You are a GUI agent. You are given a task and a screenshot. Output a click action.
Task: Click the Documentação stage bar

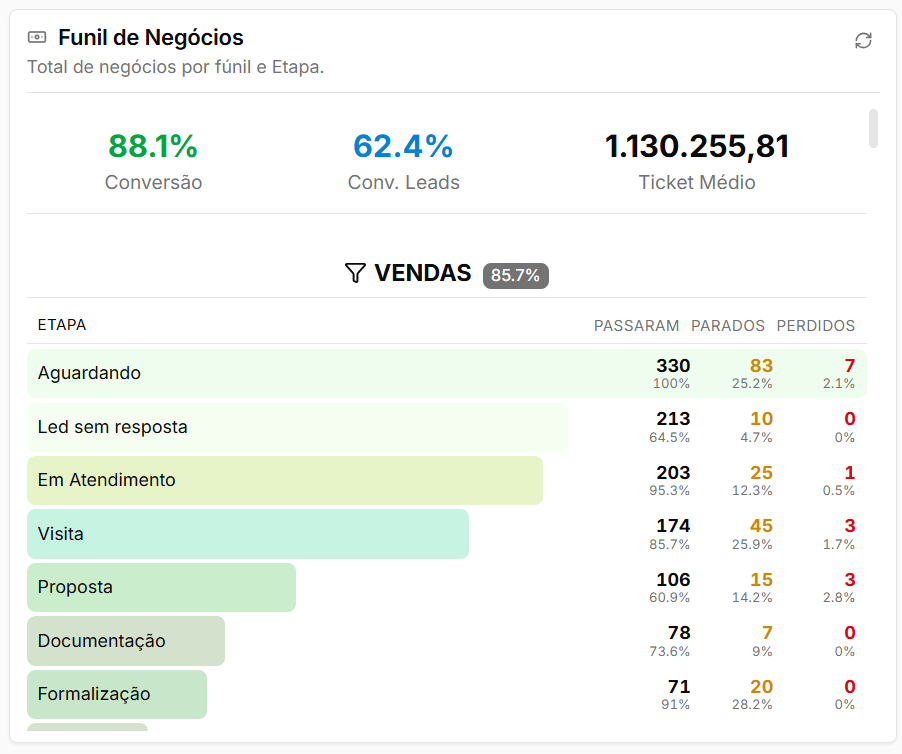tap(126, 641)
